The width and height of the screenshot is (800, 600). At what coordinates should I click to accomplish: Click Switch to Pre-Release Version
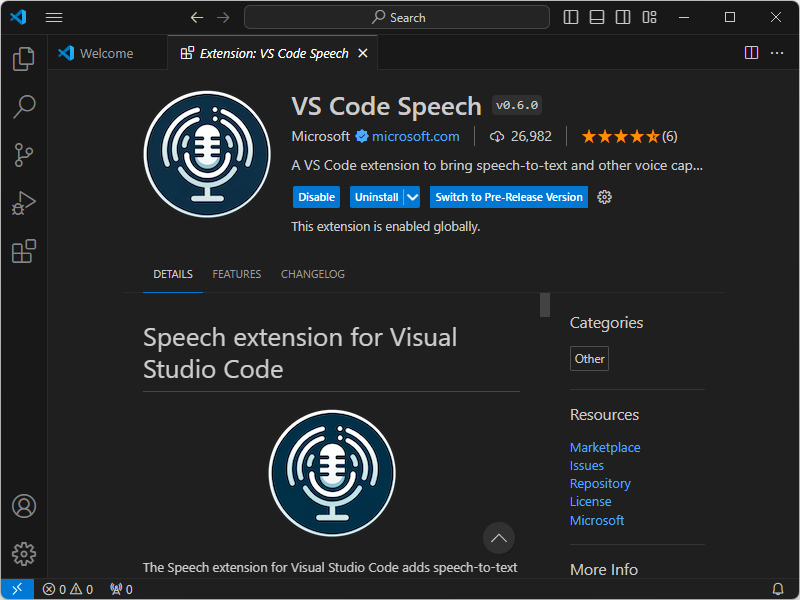(x=508, y=197)
